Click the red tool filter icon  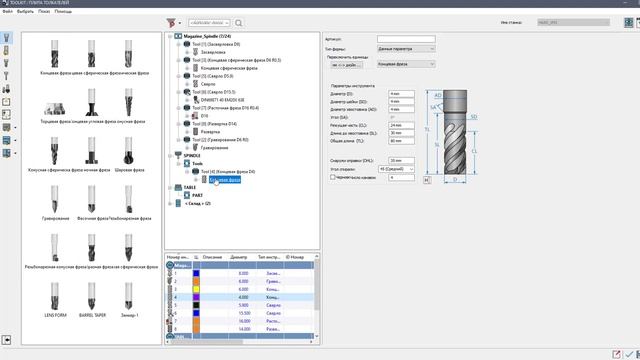[171, 23]
